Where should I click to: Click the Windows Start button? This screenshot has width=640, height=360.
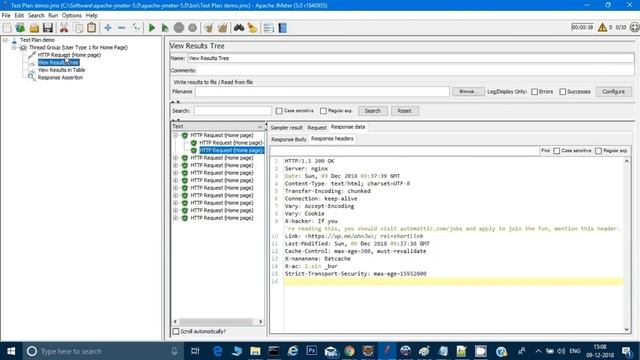click(x=11, y=351)
